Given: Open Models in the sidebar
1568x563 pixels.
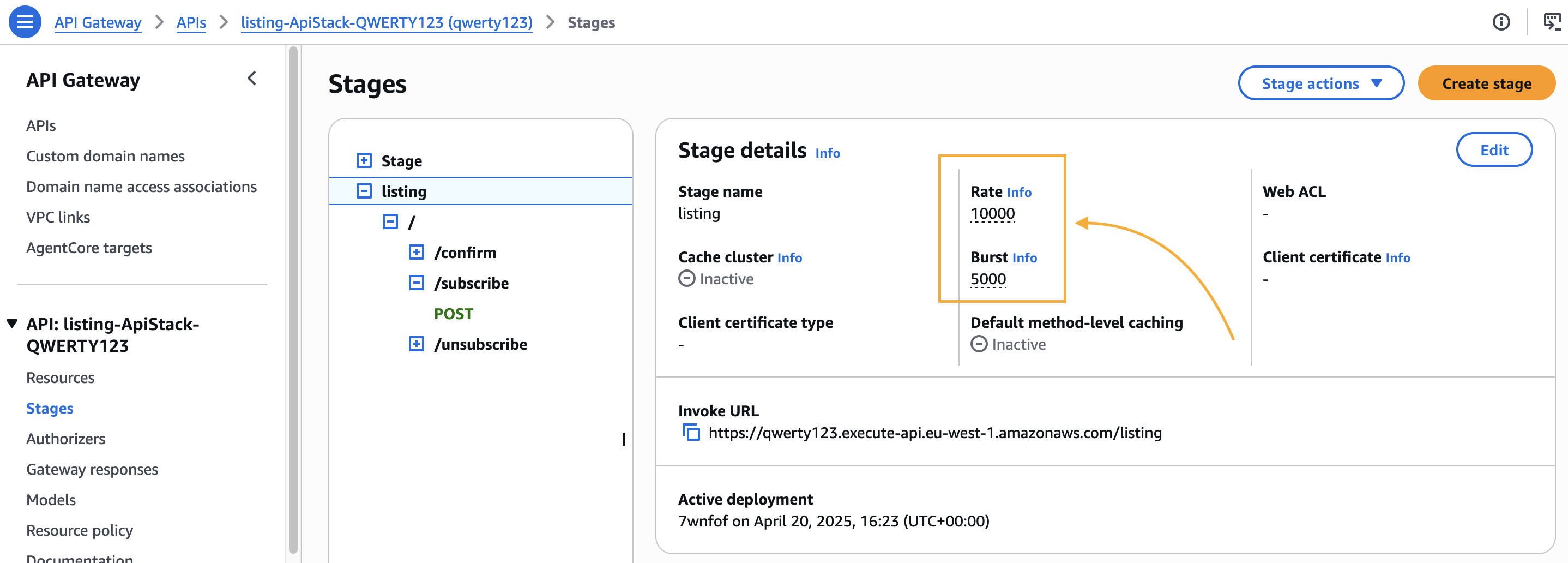Looking at the screenshot, I should coord(51,500).
